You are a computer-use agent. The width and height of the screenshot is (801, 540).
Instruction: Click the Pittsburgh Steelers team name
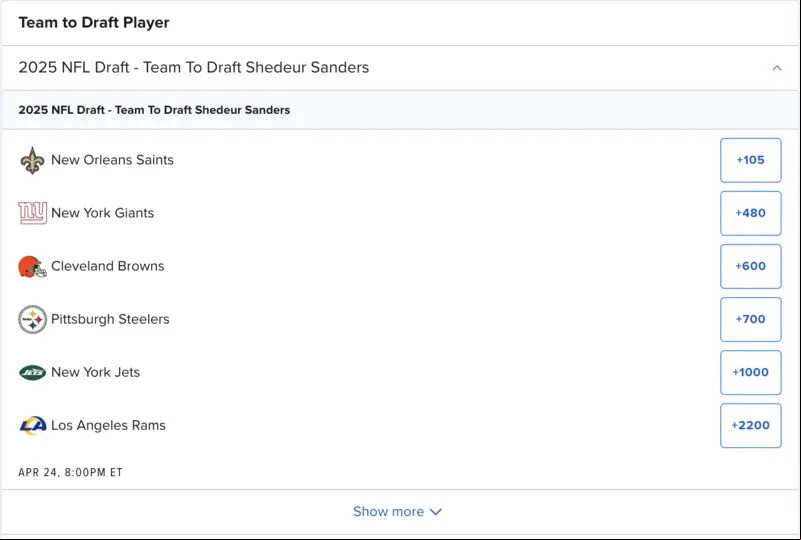click(110, 319)
